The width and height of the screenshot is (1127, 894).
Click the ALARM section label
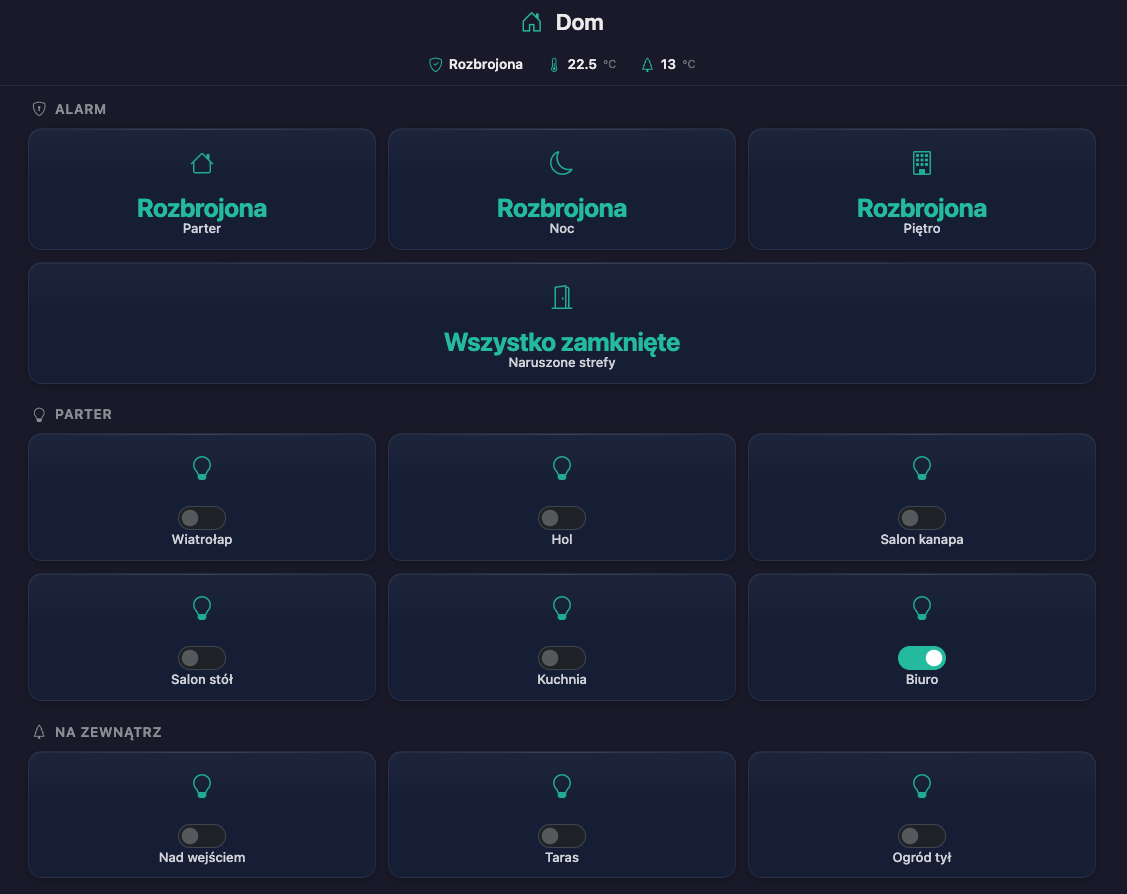pos(80,109)
